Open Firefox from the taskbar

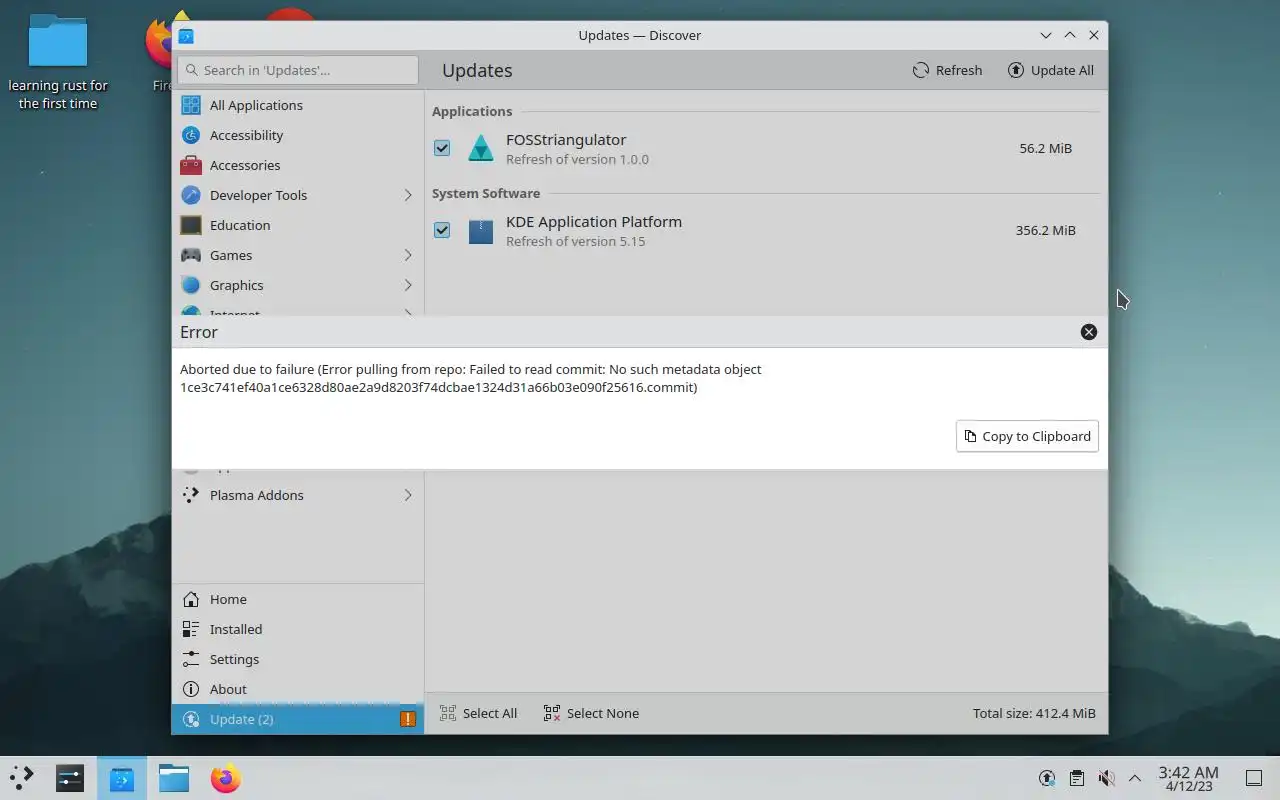[x=226, y=778]
